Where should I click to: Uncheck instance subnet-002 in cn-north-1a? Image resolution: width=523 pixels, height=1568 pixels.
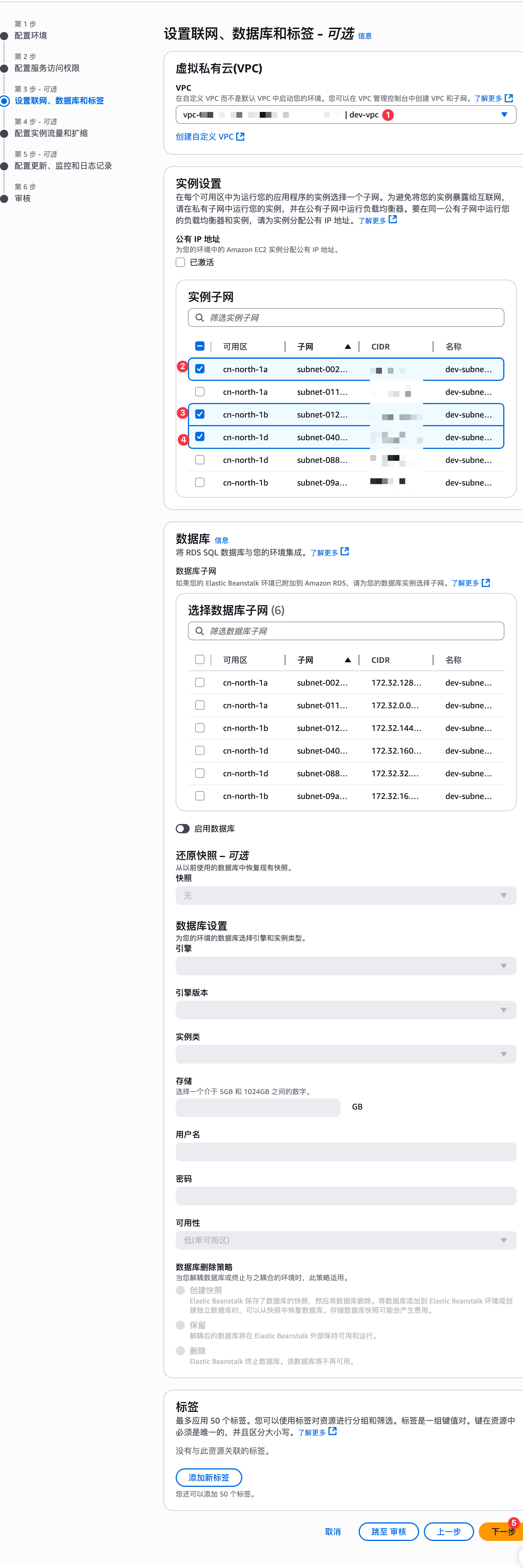coord(200,369)
